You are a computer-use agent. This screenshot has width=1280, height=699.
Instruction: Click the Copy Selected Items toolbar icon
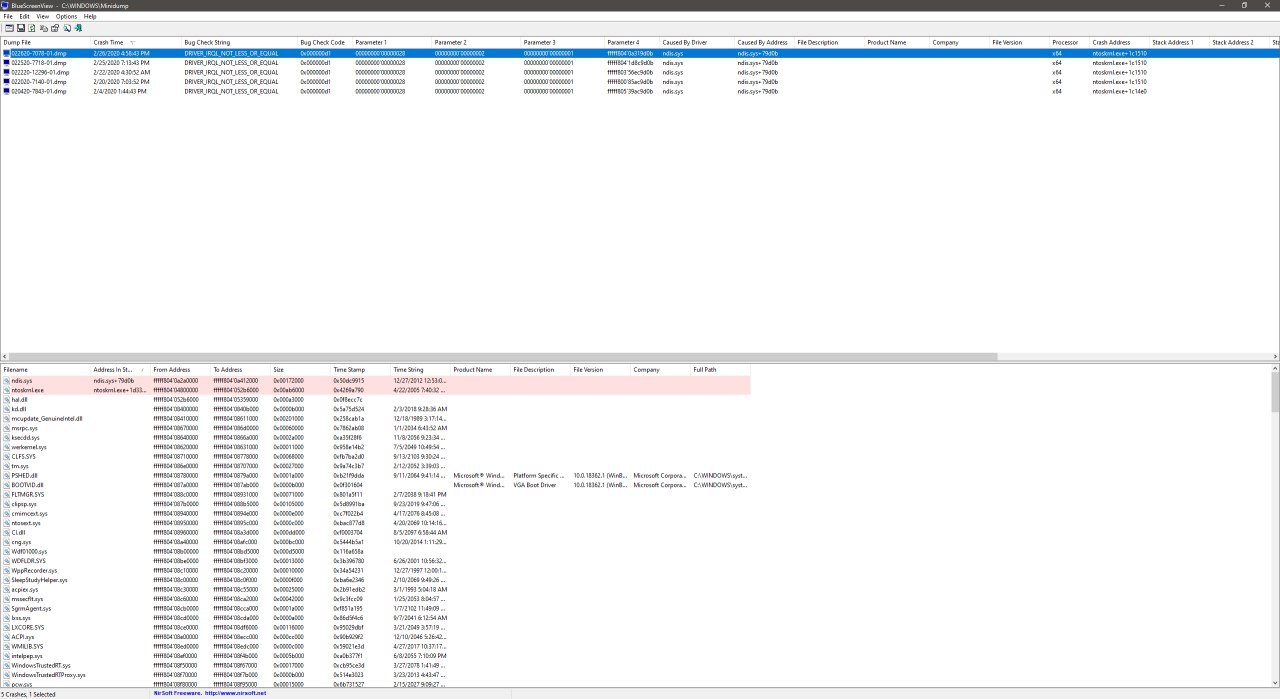tap(44, 28)
